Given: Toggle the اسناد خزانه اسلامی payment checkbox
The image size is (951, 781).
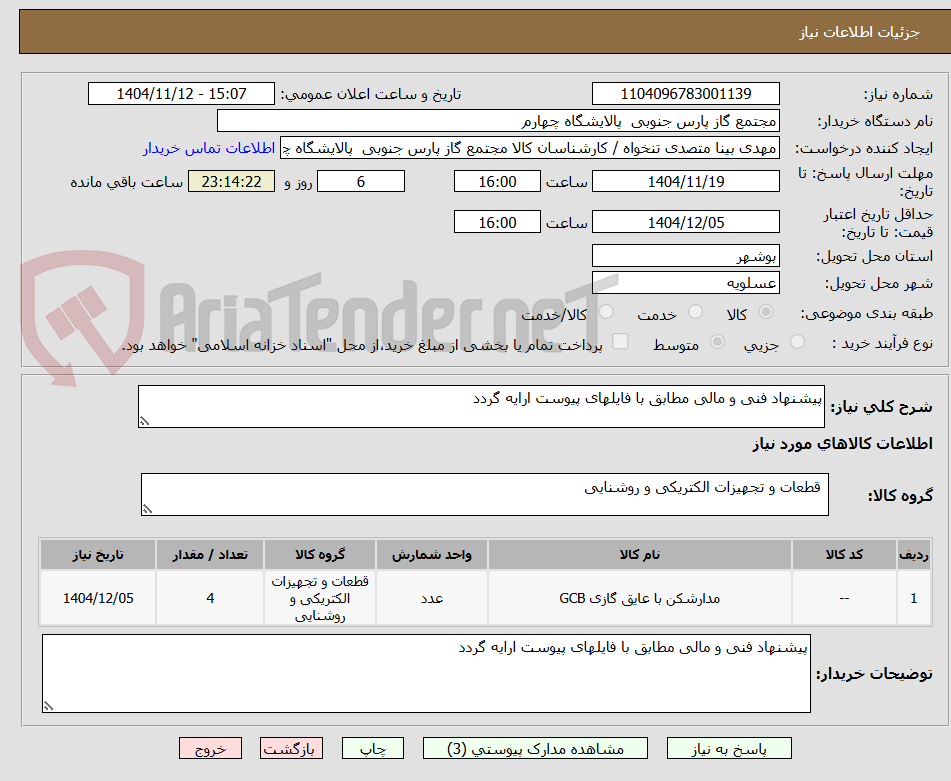Looking at the screenshot, I should [x=620, y=341].
